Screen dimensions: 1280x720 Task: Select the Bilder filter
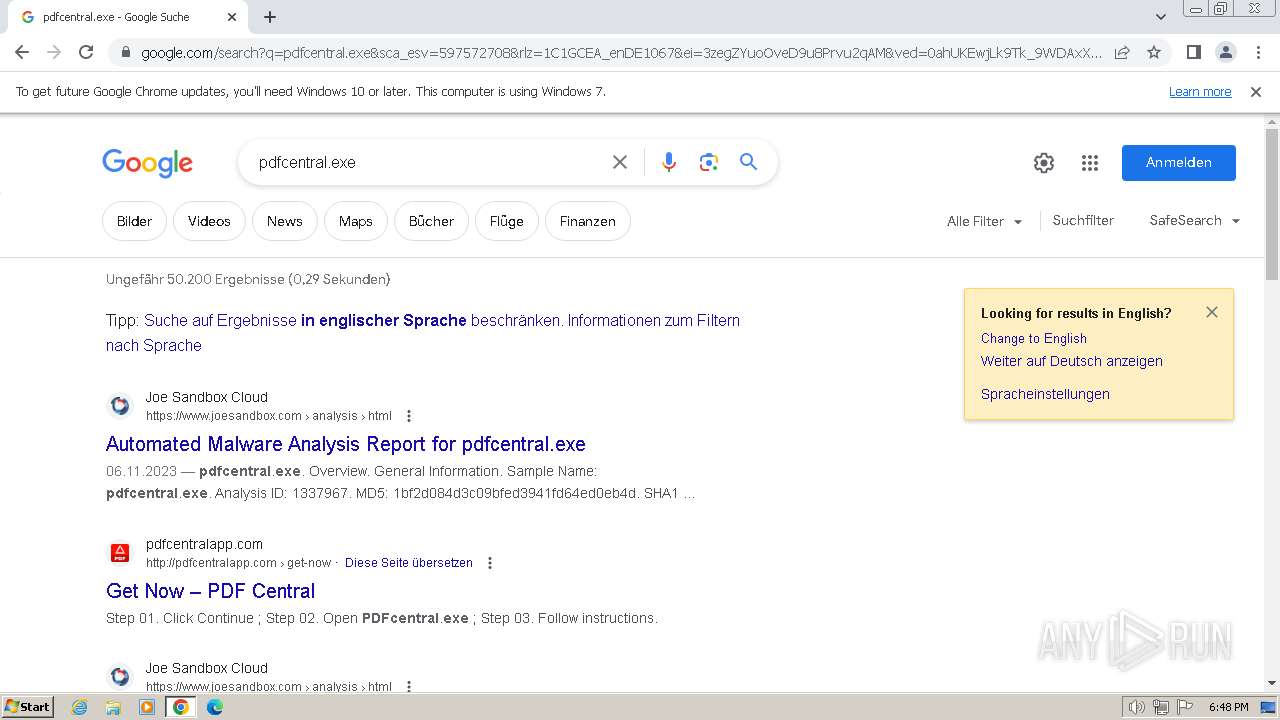(x=134, y=221)
